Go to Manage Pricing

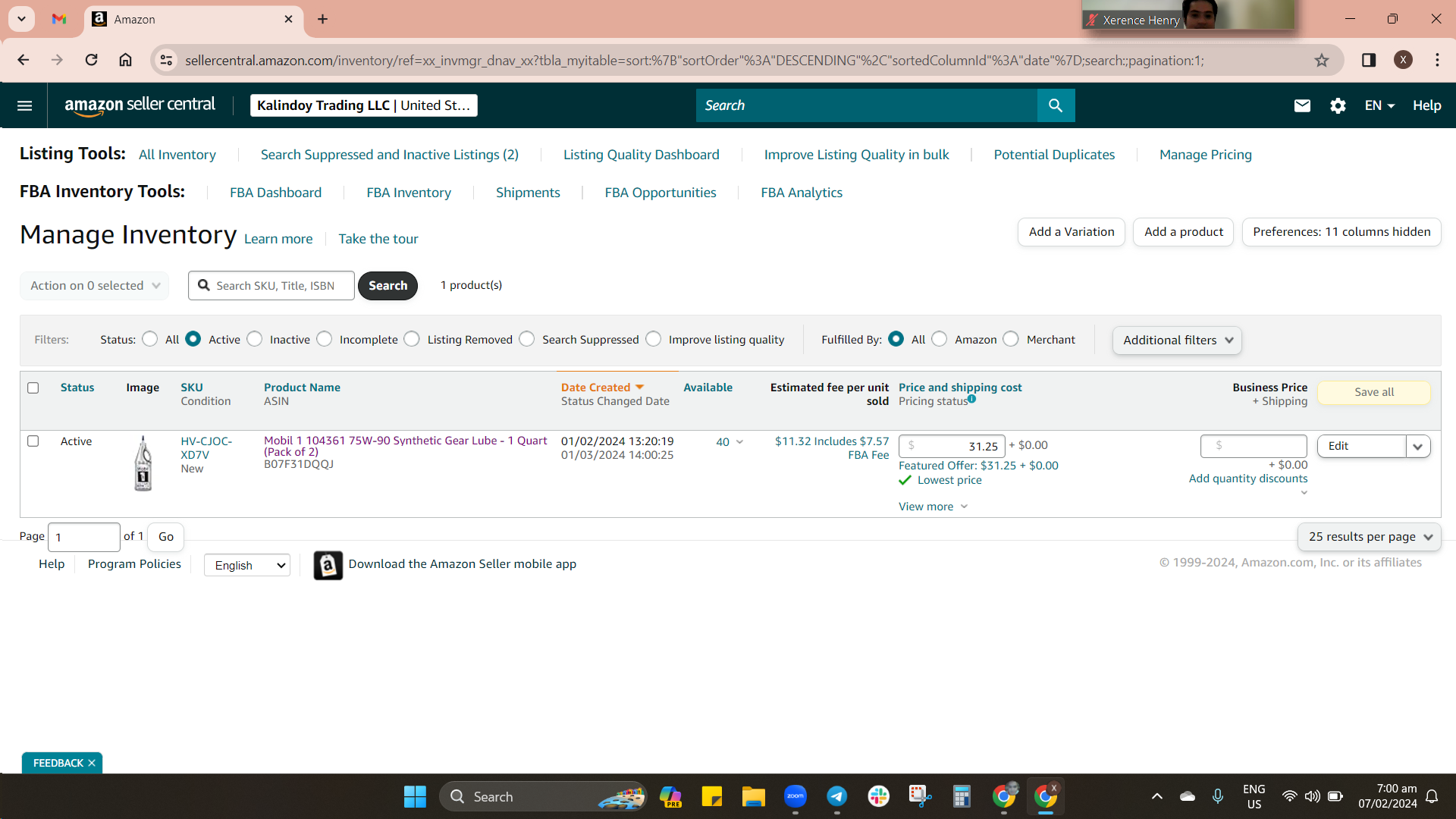point(1206,155)
